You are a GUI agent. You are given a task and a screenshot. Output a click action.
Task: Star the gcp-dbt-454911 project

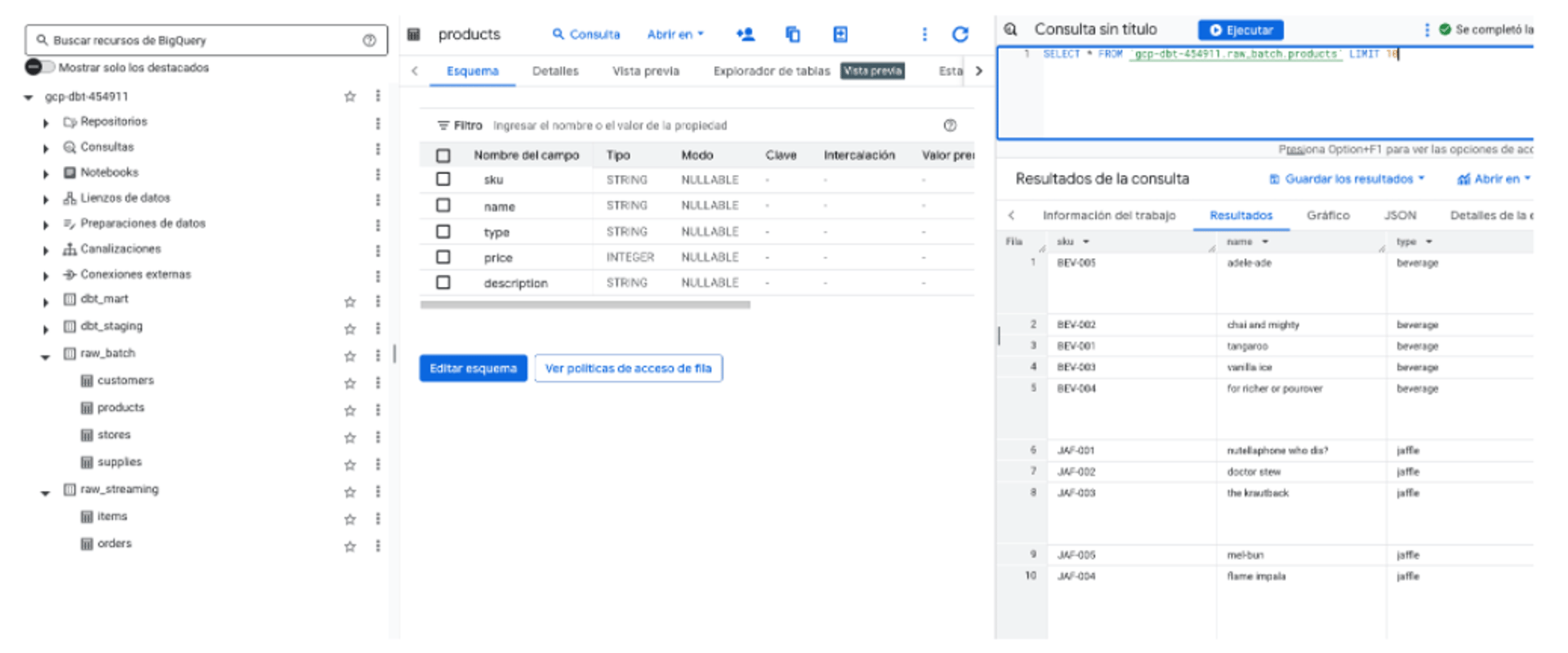(350, 96)
